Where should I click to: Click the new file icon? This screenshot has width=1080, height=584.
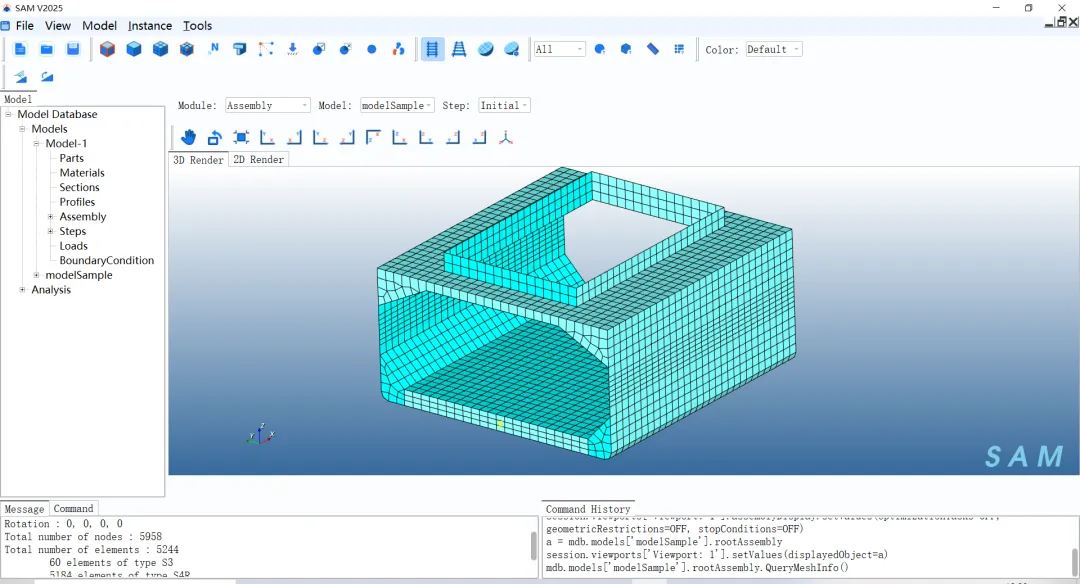click(20, 49)
